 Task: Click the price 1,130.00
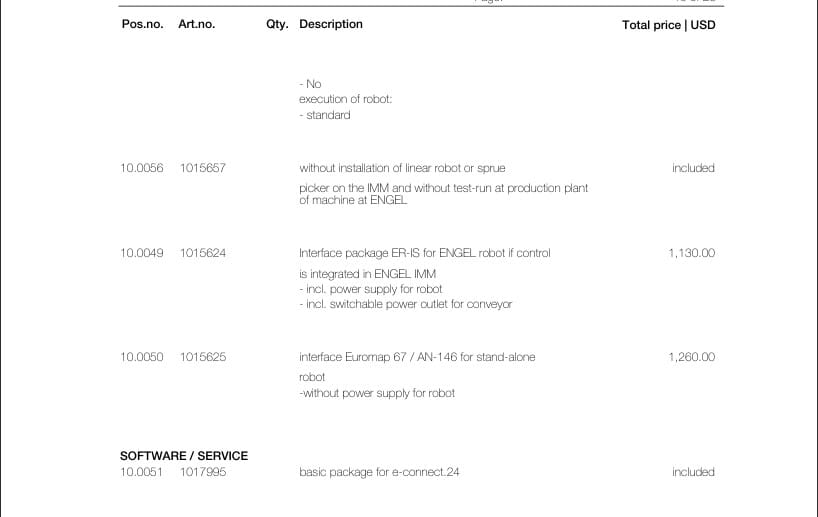[692, 253]
